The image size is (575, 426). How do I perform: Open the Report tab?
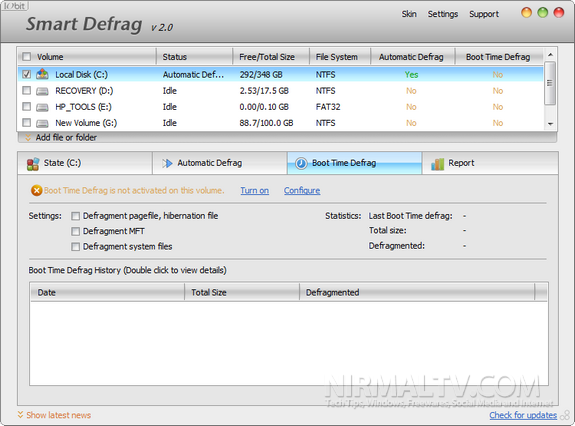click(x=490, y=163)
